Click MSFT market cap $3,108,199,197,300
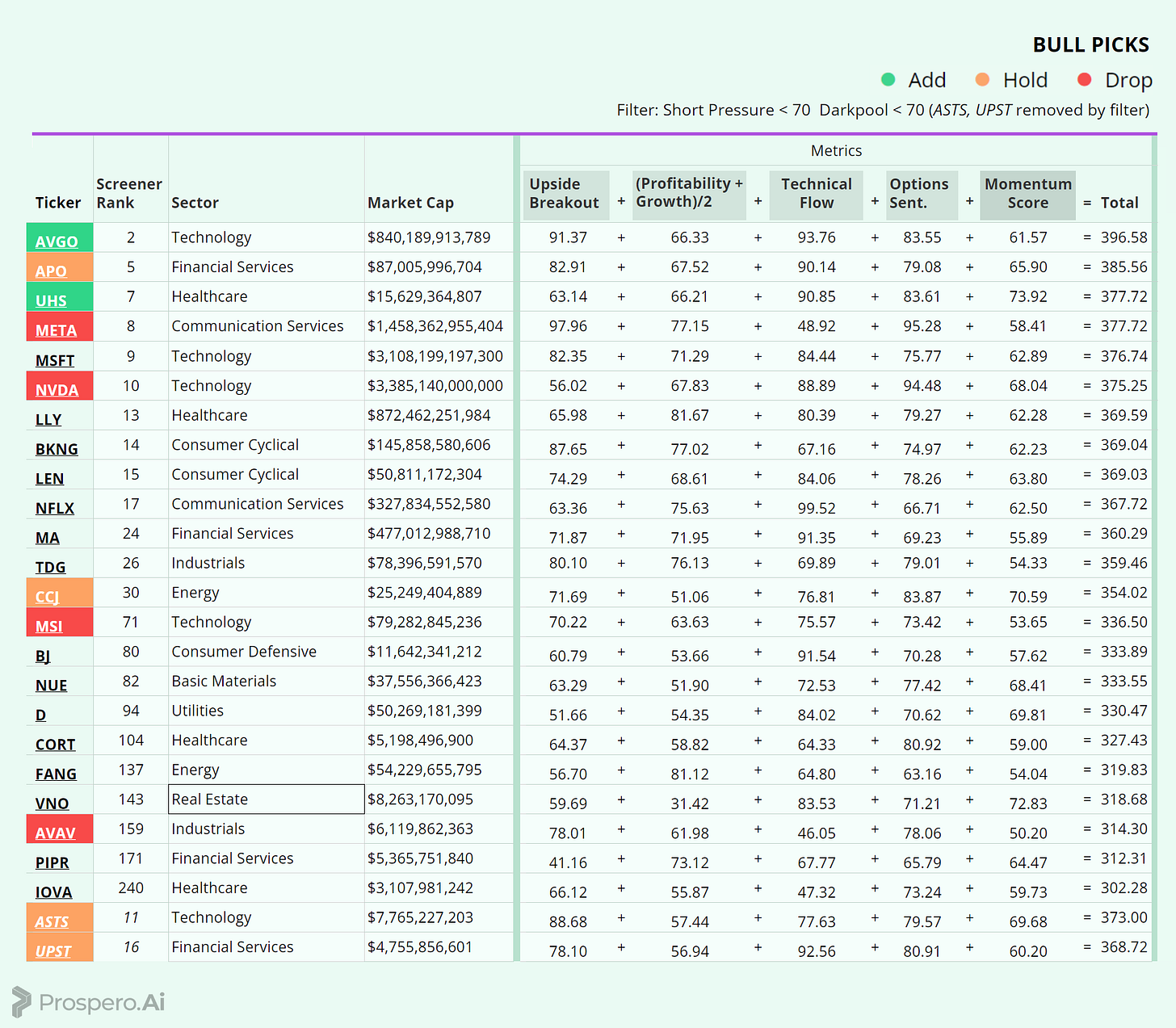 pyautogui.click(x=435, y=356)
